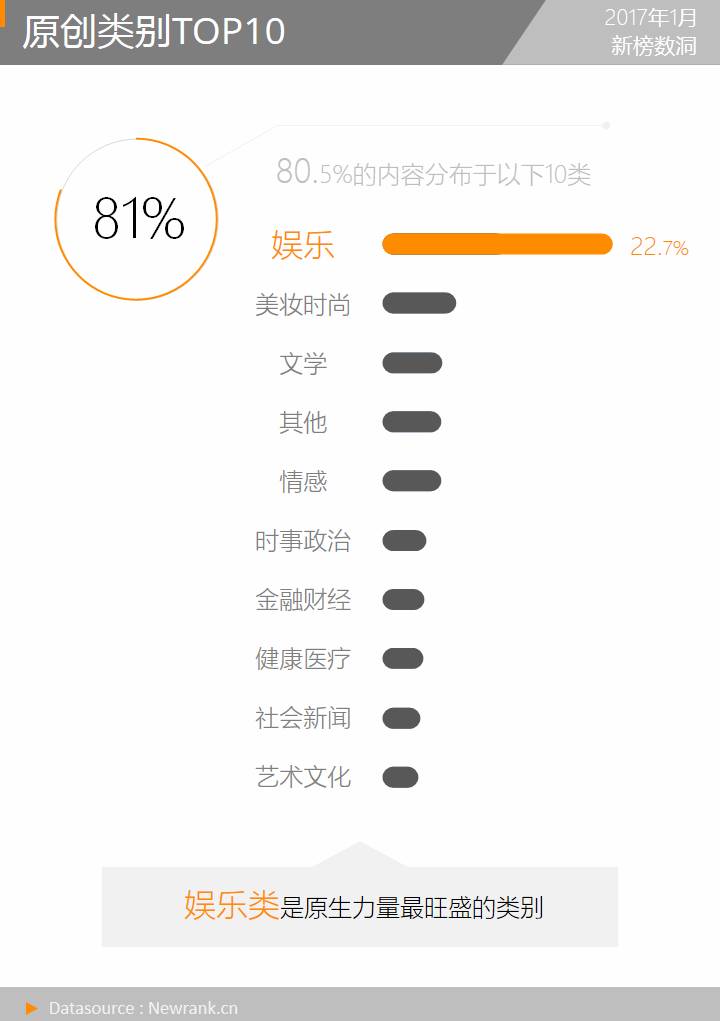Viewport: 720px width, 1021px height.
Task: Click the orange 娱乐类 text in caption
Action: pos(231,905)
